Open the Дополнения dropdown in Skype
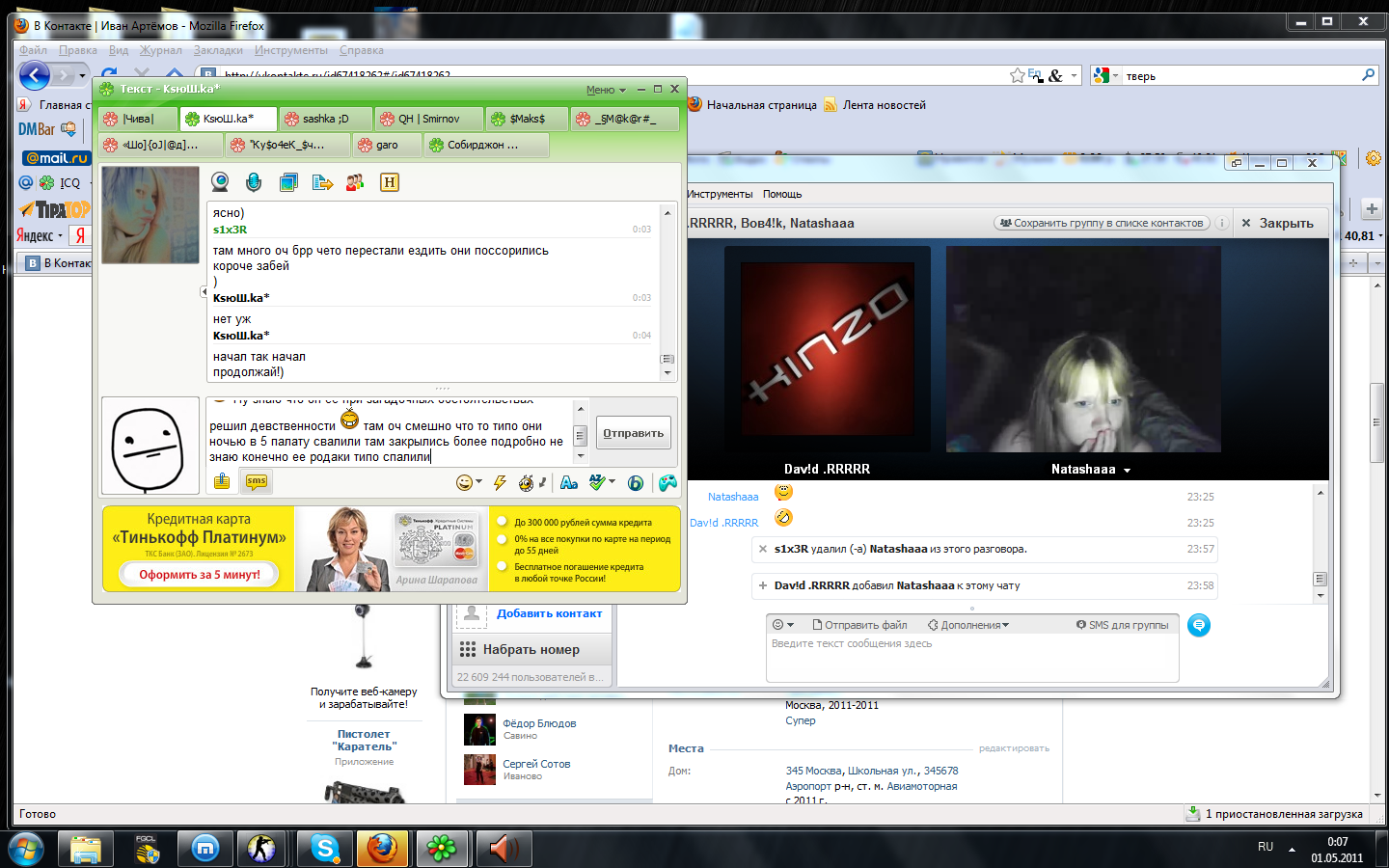The height and width of the screenshot is (868, 1389). [968, 625]
